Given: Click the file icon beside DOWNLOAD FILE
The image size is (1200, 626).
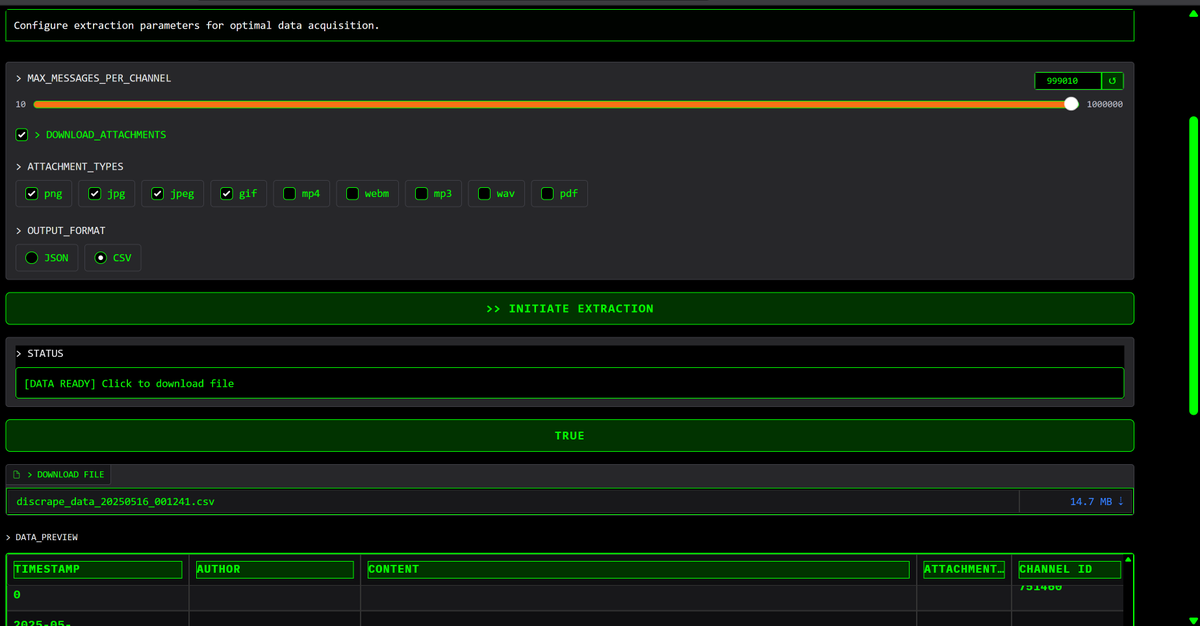Looking at the screenshot, I should coord(17,475).
